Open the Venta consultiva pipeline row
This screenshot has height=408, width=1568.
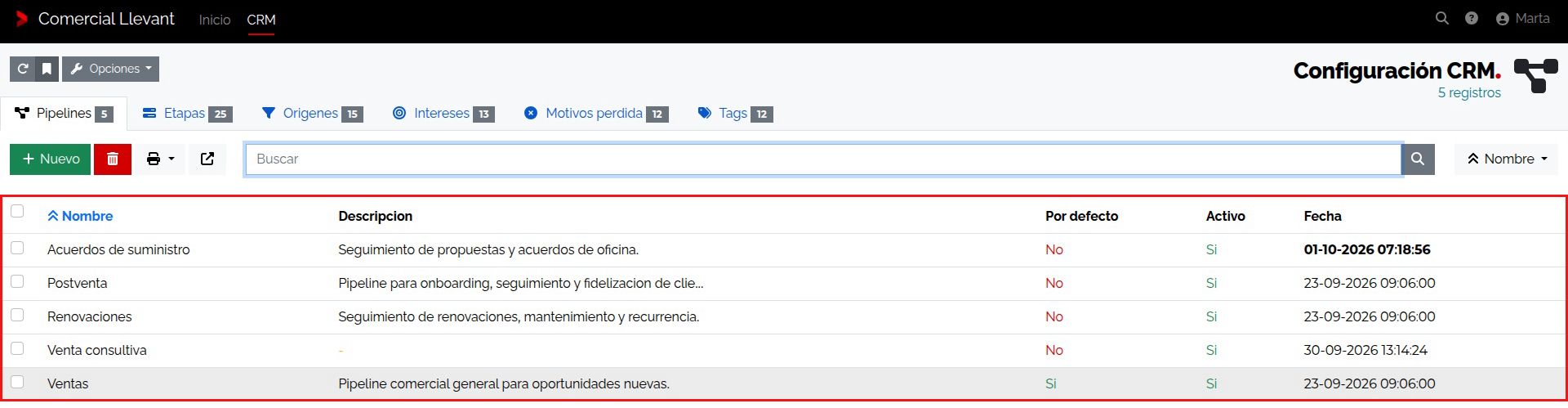784,350
